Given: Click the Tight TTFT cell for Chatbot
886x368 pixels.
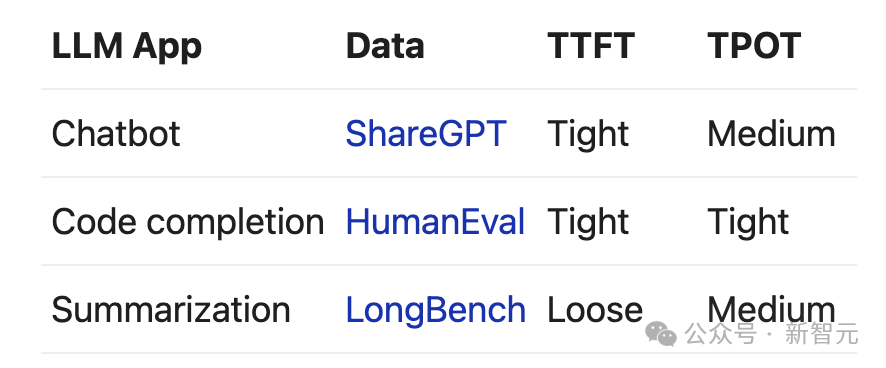Looking at the screenshot, I should pyautogui.click(x=588, y=135).
